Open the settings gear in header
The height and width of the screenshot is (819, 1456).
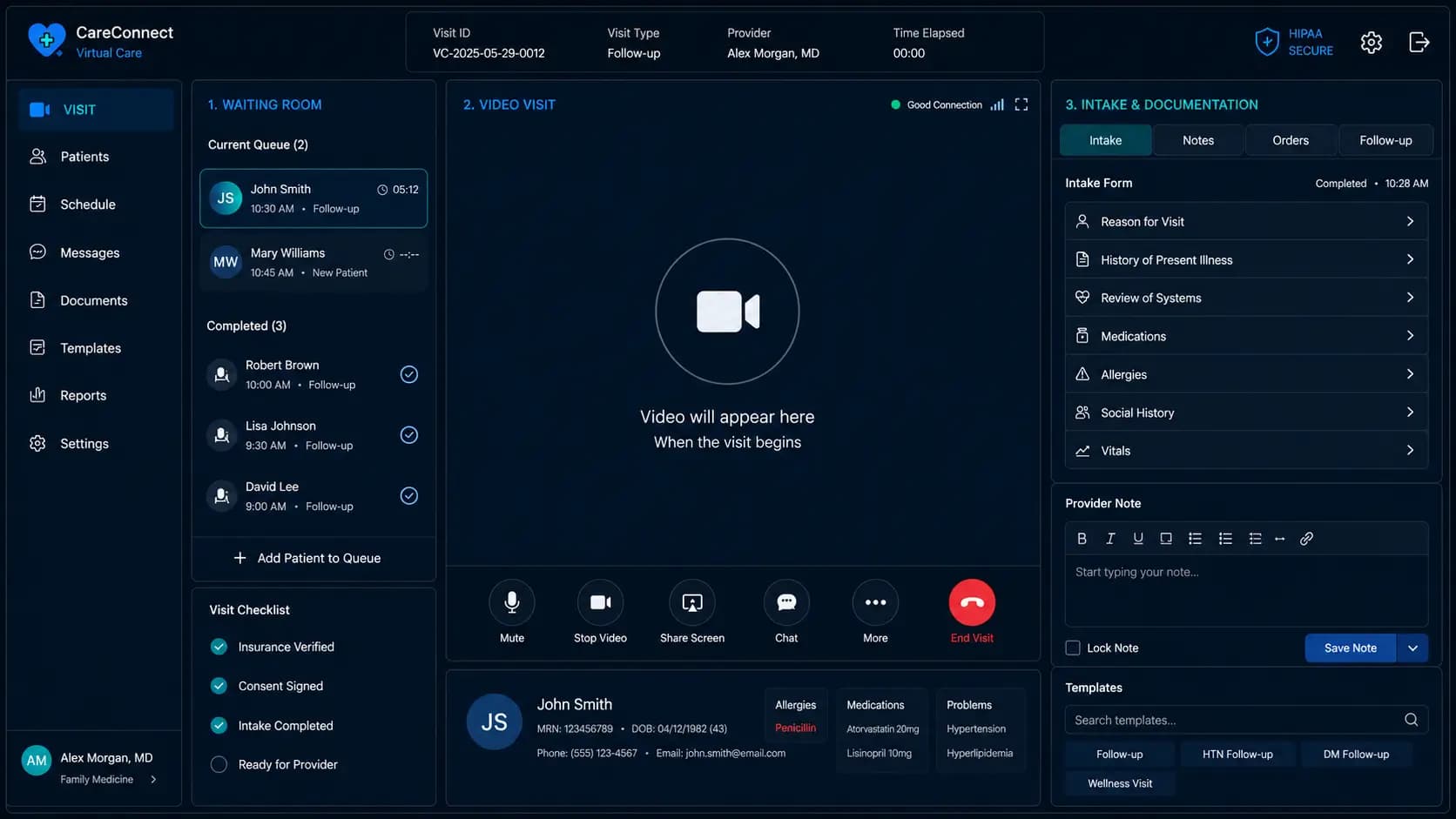(1372, 42)
